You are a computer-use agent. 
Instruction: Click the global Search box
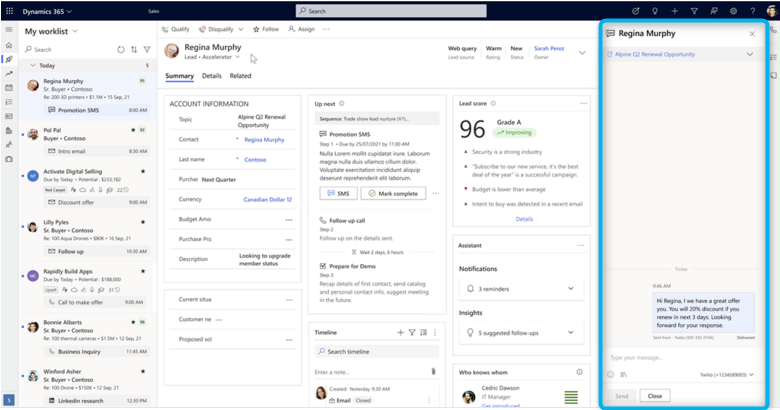pos(391,11)
